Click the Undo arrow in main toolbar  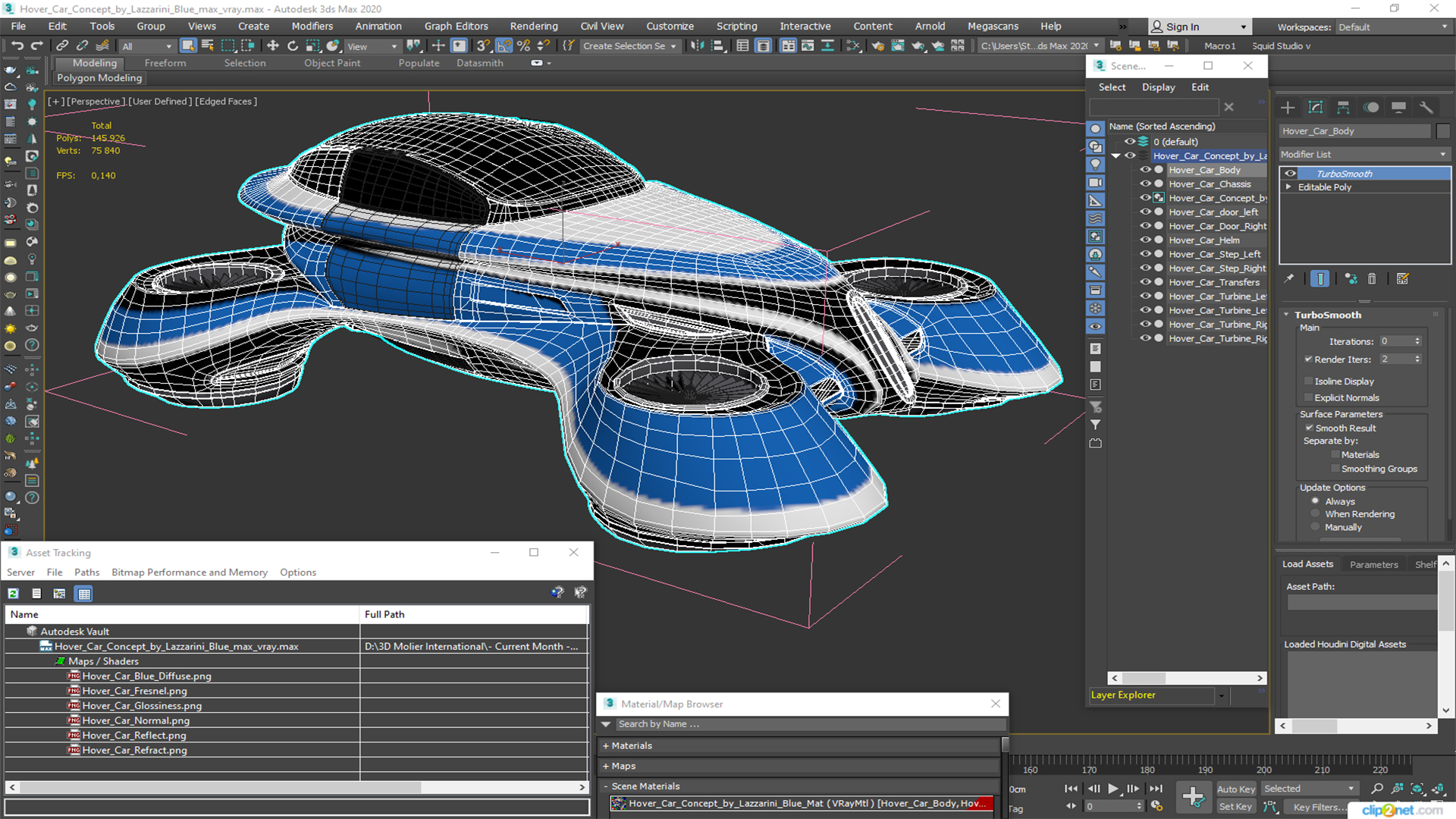pos(17,45)
